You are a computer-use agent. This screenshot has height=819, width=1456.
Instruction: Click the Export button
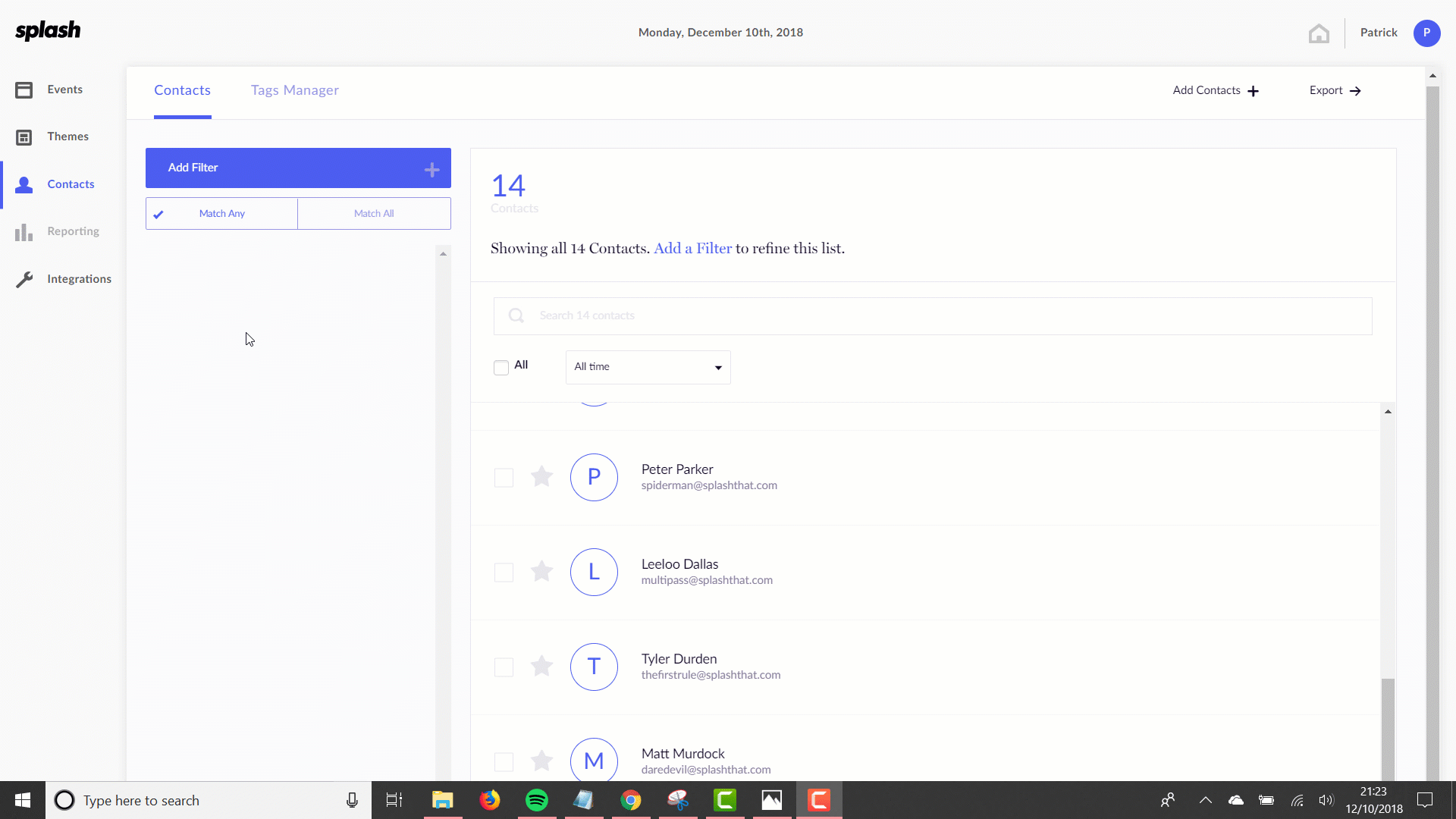coord(1335,90)
